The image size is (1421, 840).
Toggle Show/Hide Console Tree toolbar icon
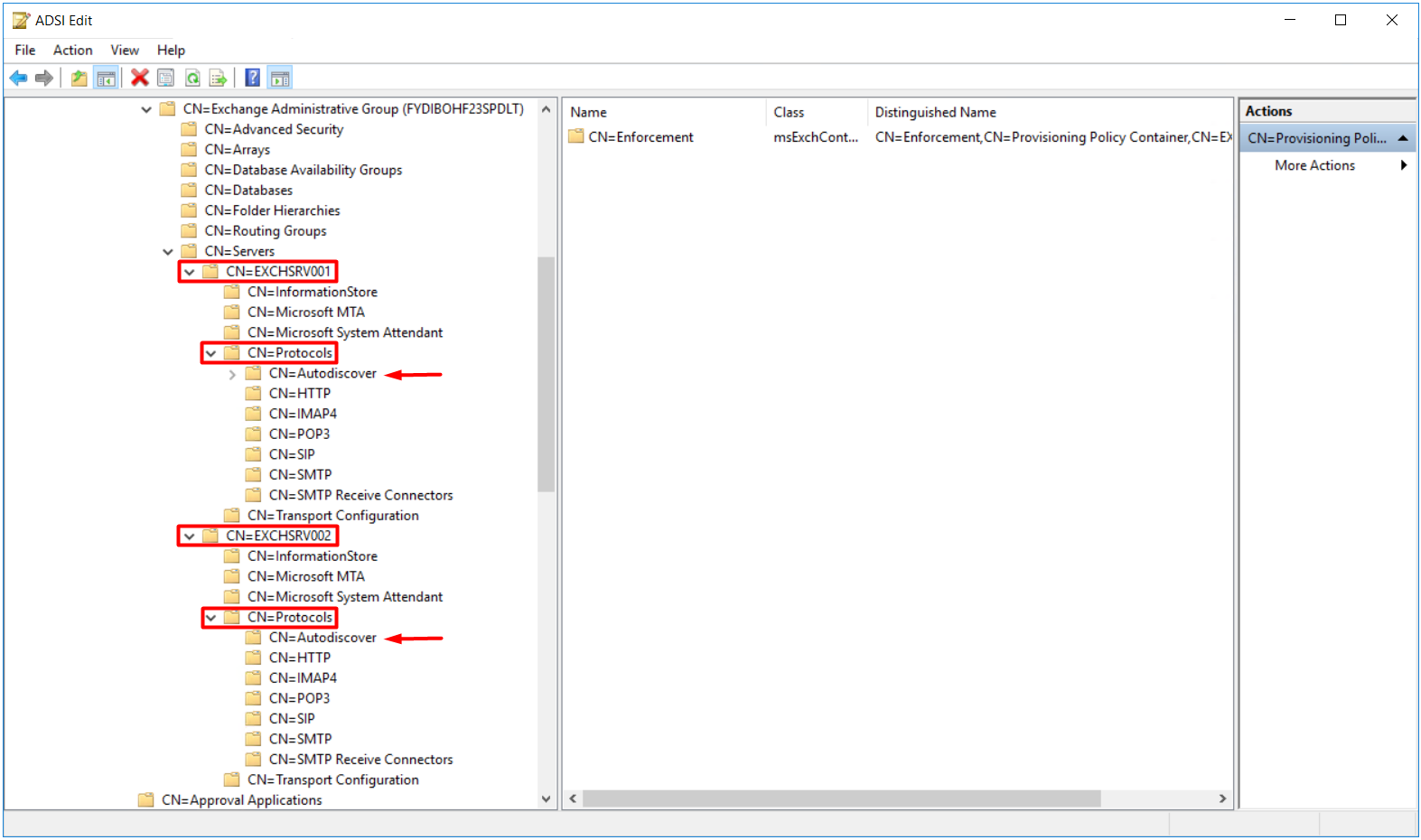tap(106, 79)
